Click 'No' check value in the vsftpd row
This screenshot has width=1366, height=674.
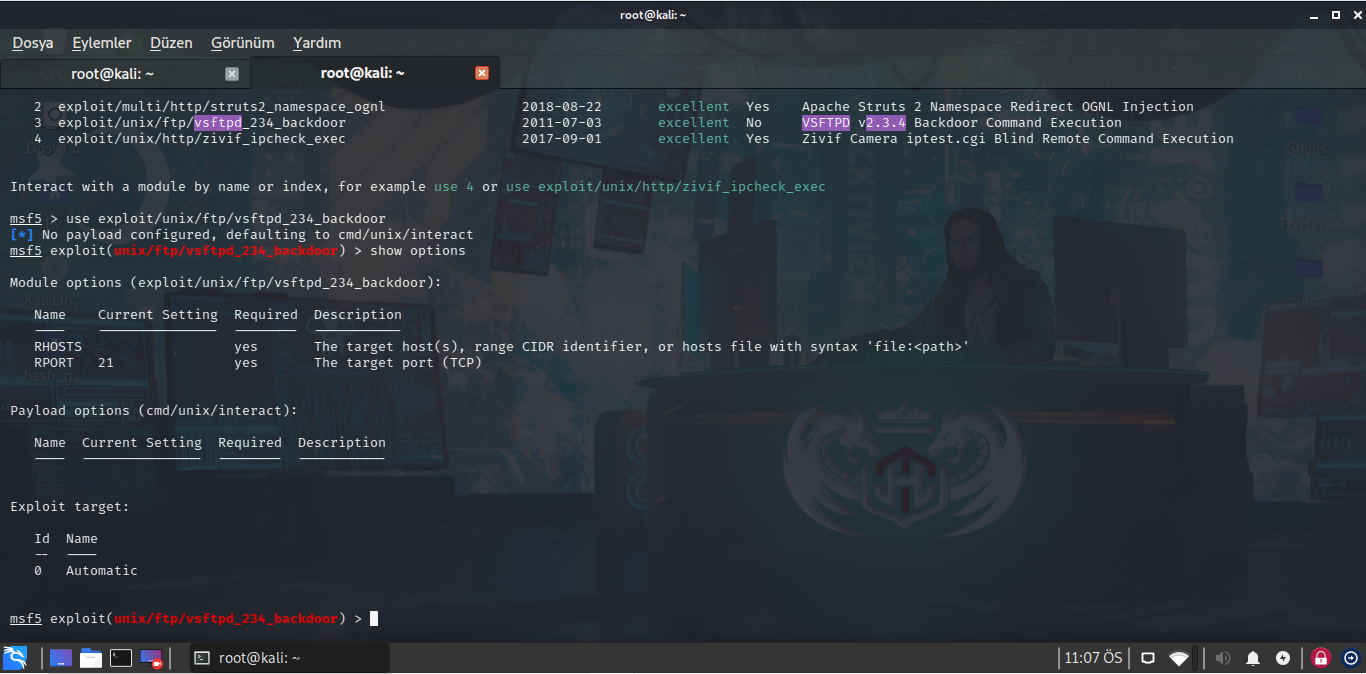point(754,123)
